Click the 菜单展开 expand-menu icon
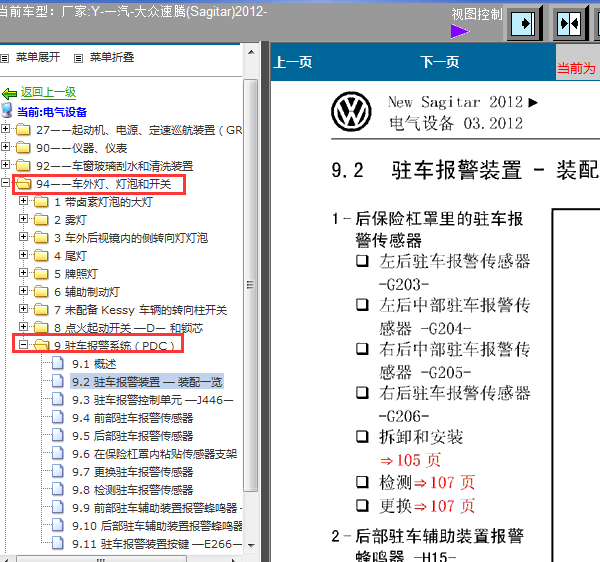The height and width of the screenshot is (562, 600). (x=5, y=59)
